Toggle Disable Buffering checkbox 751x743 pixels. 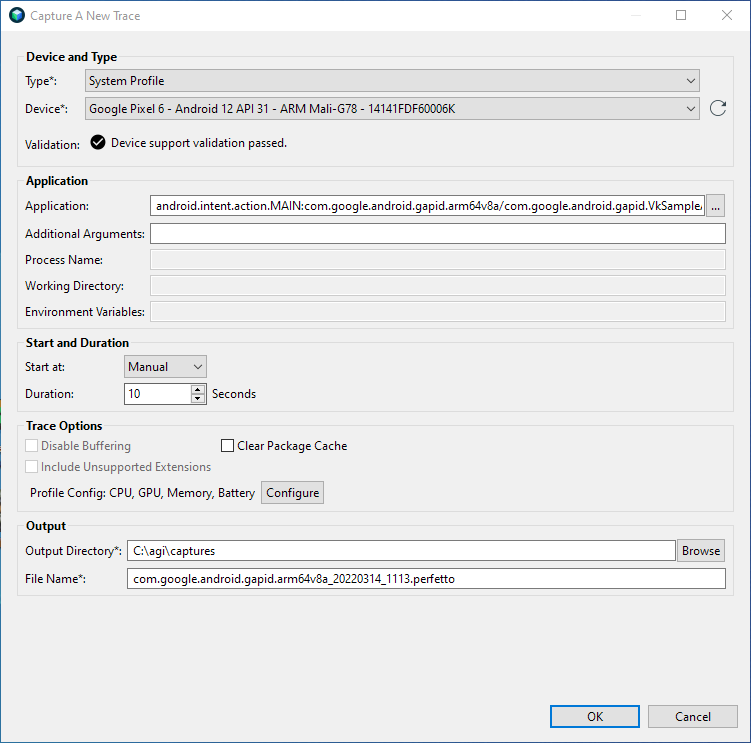pyautogui.click(x=33, y=446)
